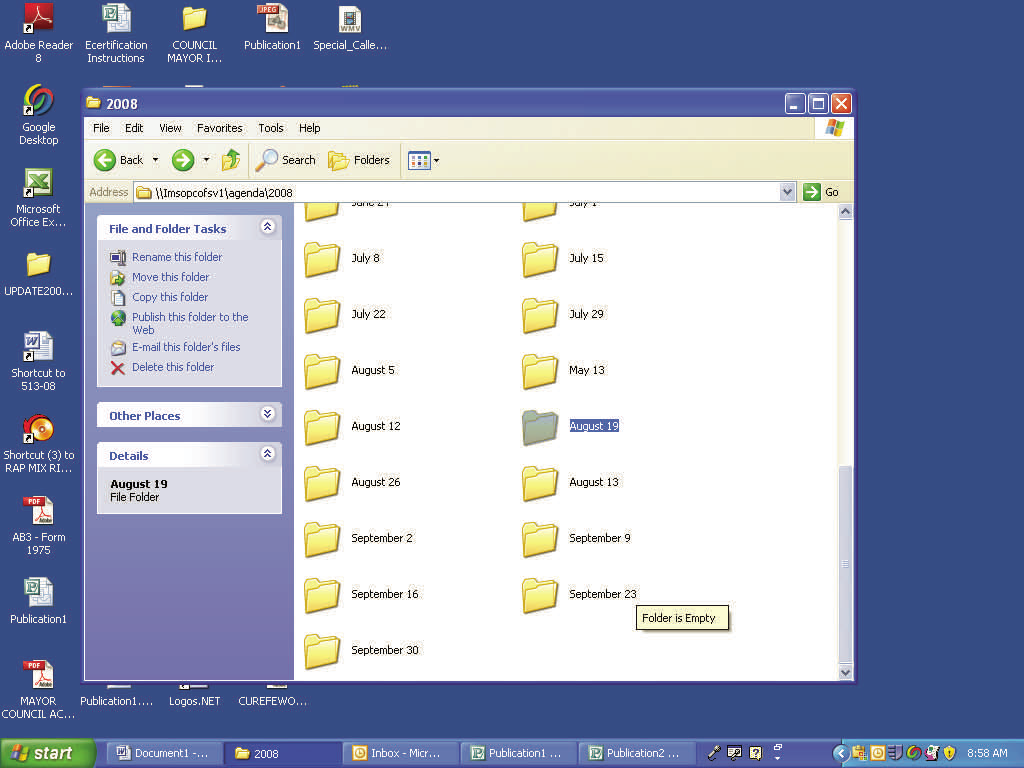Select the September 16 folder
Screen dimensions: 1024x768
click(x=362, y=596)
